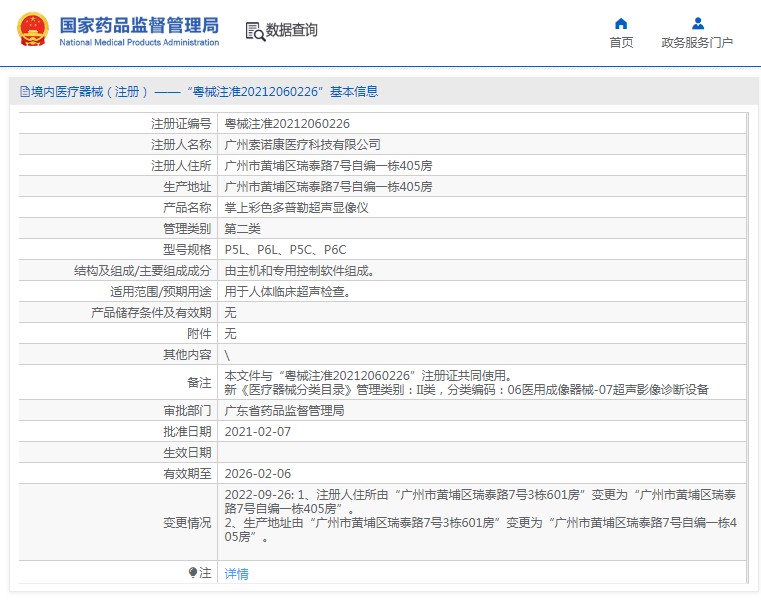The image size is (761, 604).
Task: Click the expiry date 2026-02-06
Action: (x=257, y=474)
